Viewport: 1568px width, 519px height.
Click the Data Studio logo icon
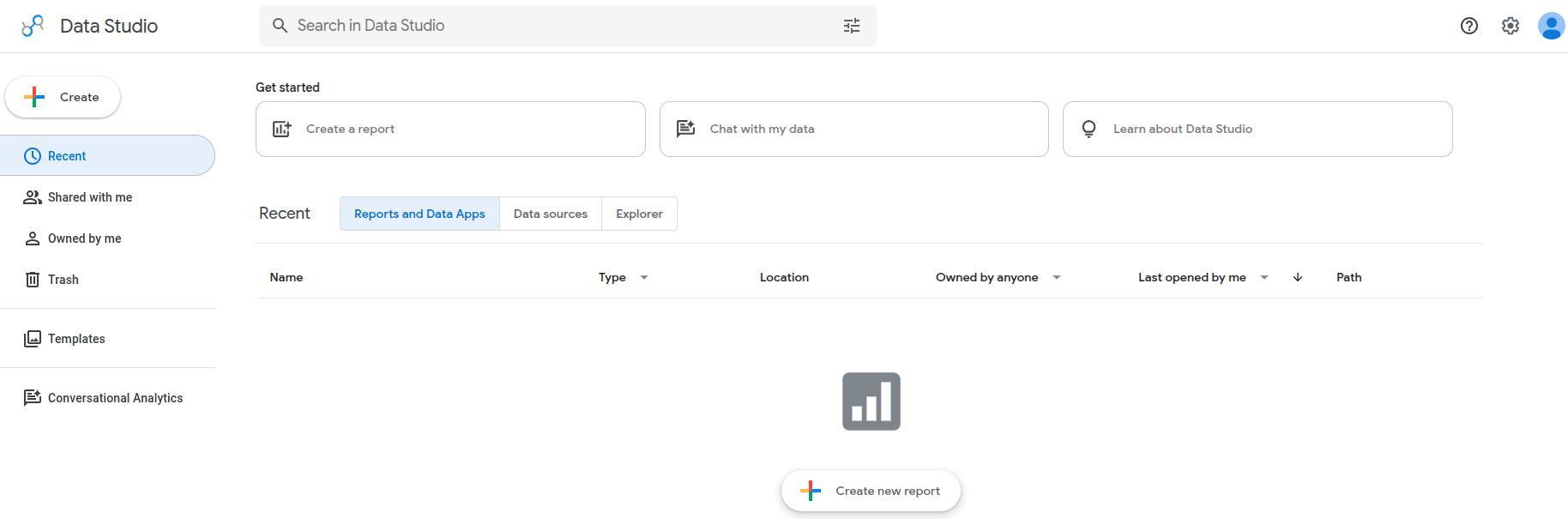(x=33, y=26)
